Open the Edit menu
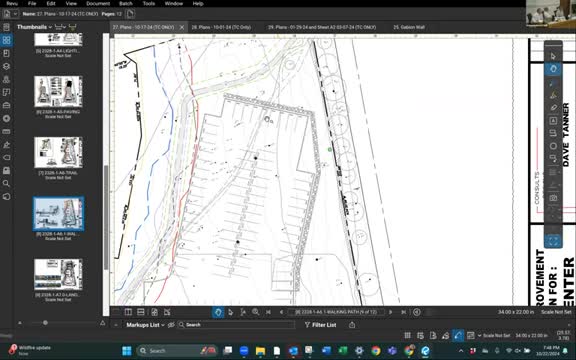The width and height of the screenshot is (576, 360). pyautogui.click(x=51, y=3)
